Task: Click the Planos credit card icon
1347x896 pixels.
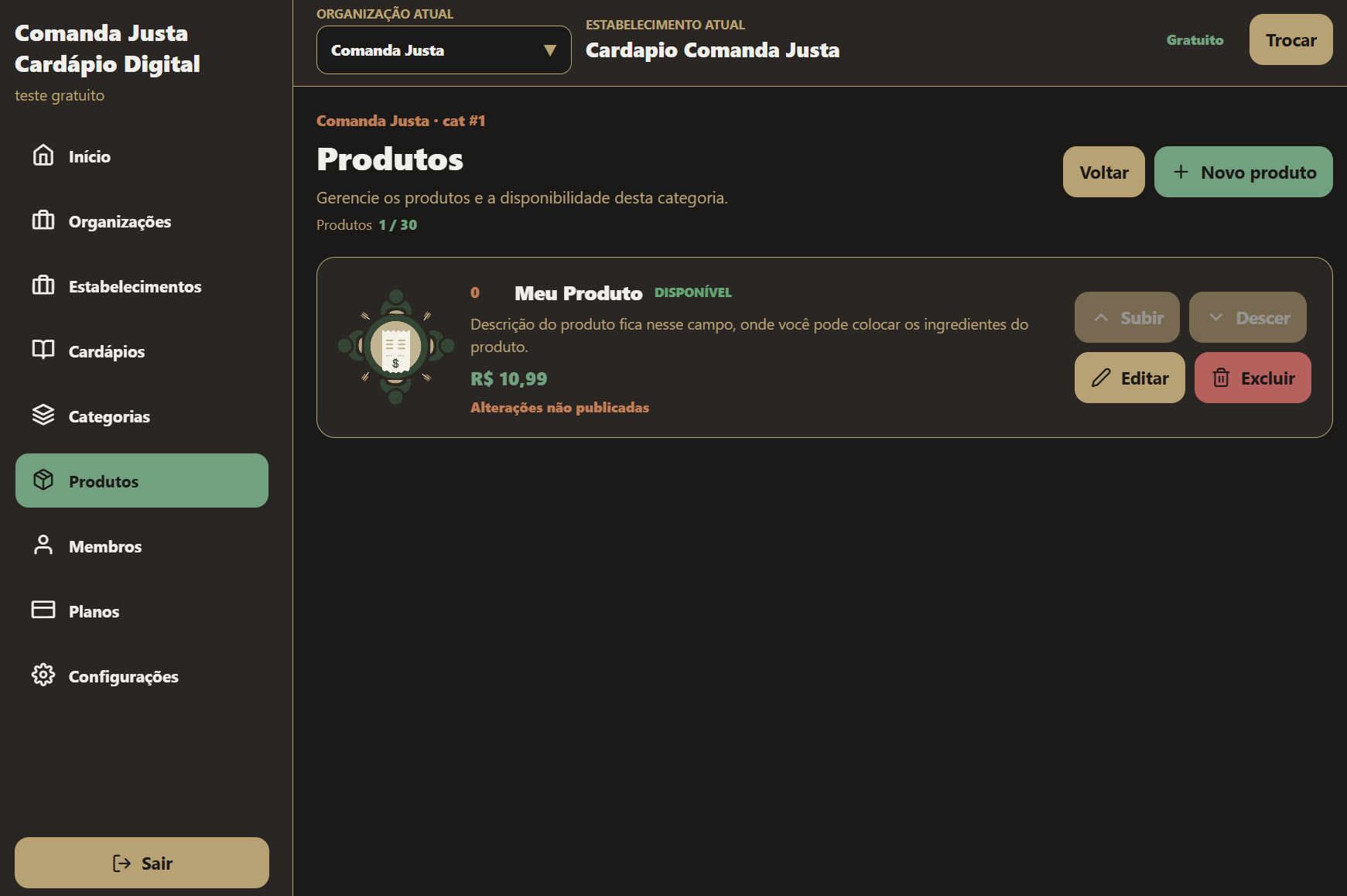Action: coord(43,610)
